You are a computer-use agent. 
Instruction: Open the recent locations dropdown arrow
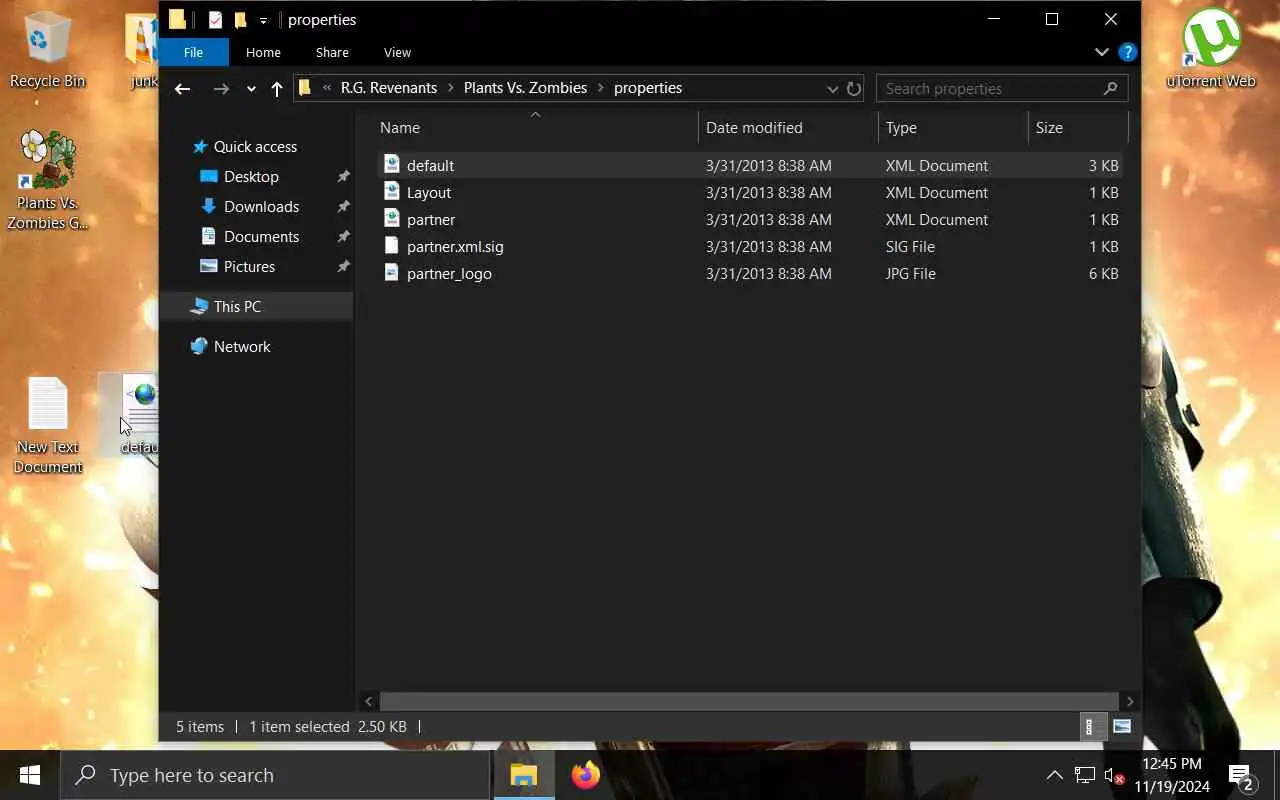click(251, 89)
